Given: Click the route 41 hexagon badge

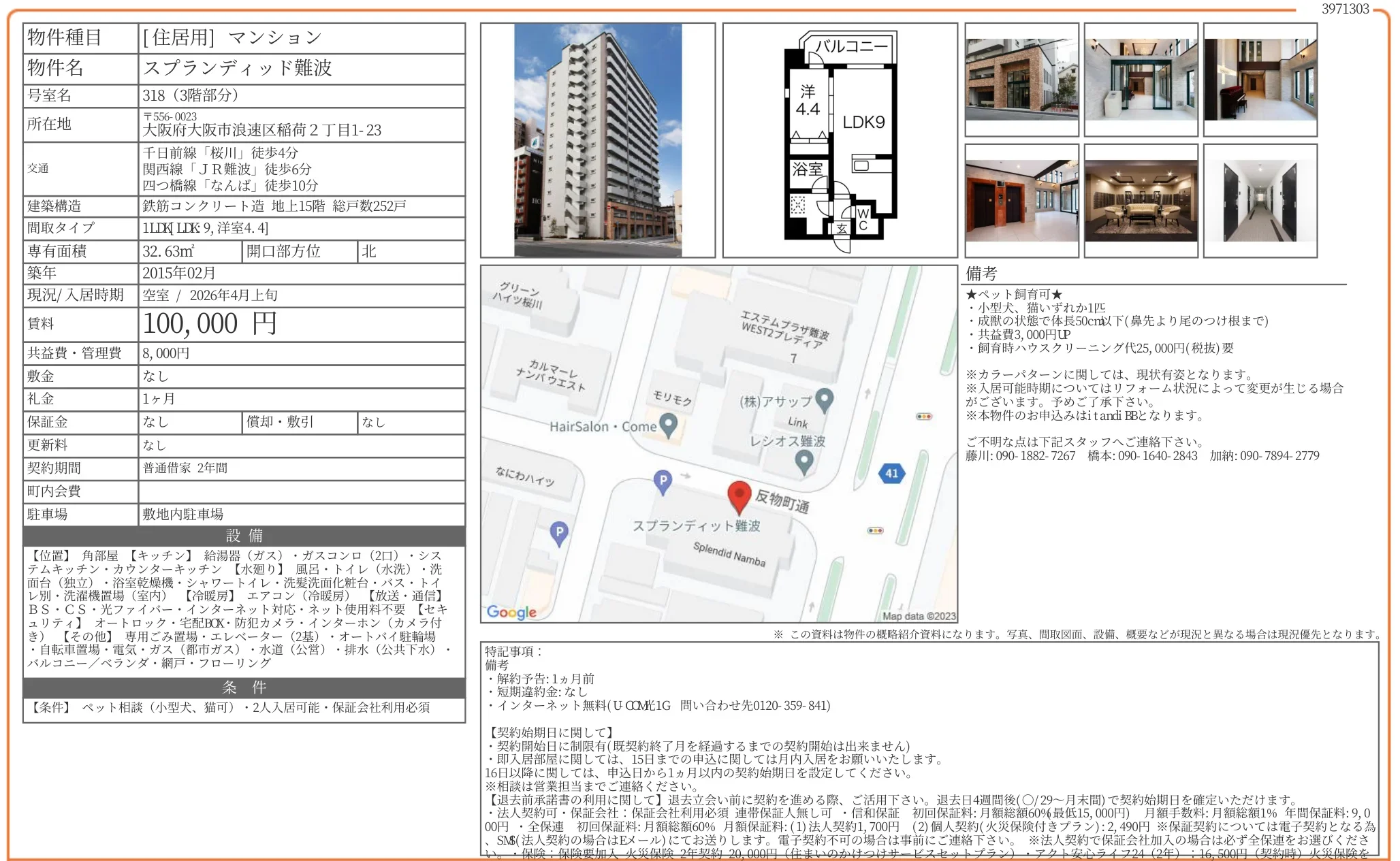Looking at the screenshot, I should pyautogui.click(x=891, y=473).
